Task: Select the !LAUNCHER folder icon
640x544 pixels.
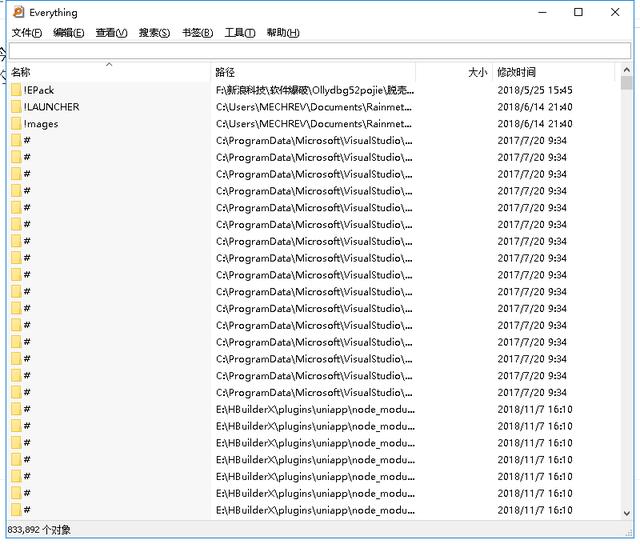Action: 16,107
